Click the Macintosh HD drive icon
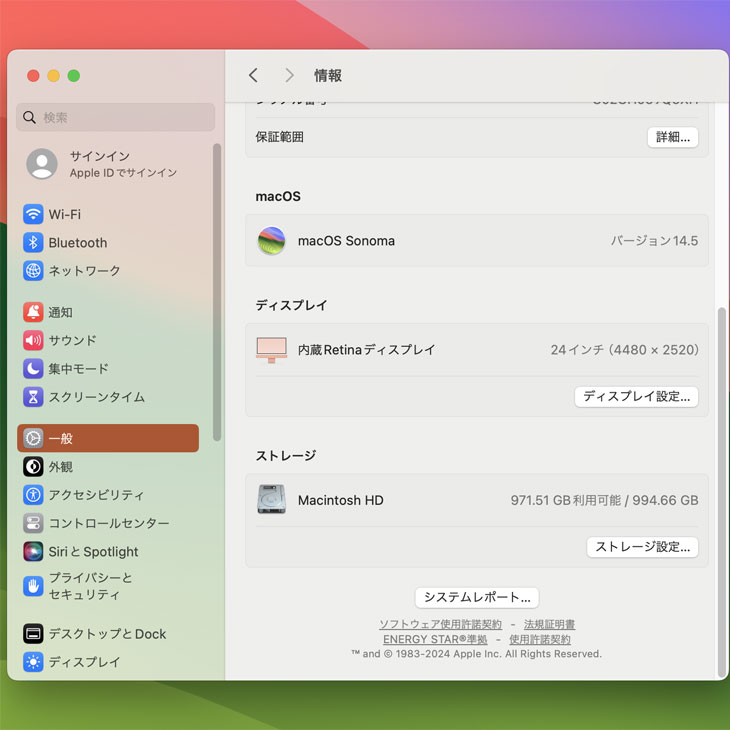The width and height of the screenshot is (730, 730). pos(271,500)
